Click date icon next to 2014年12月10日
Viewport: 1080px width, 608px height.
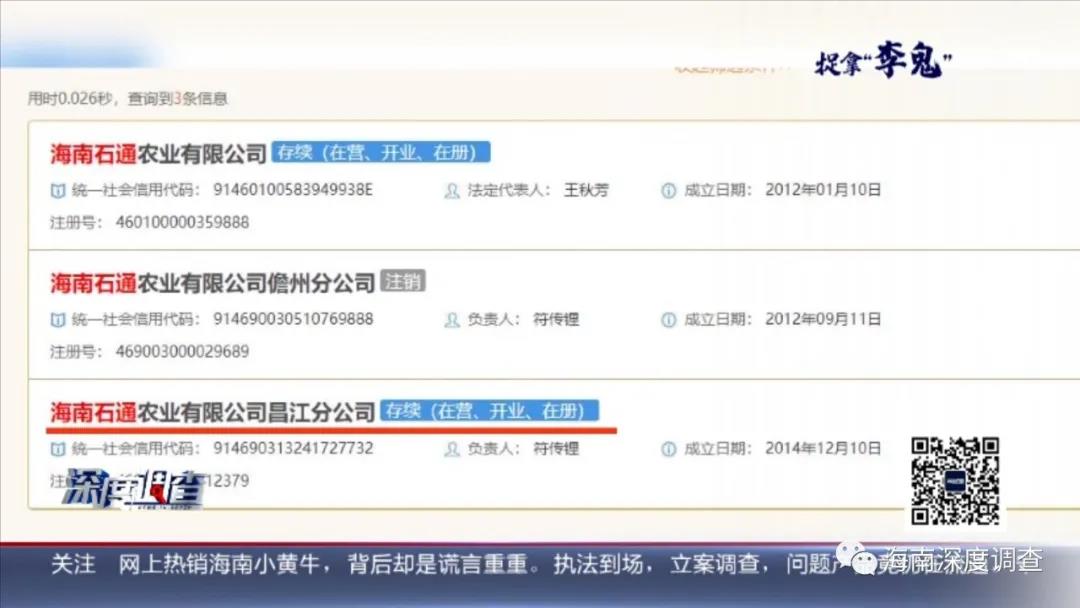pos(668,449)
